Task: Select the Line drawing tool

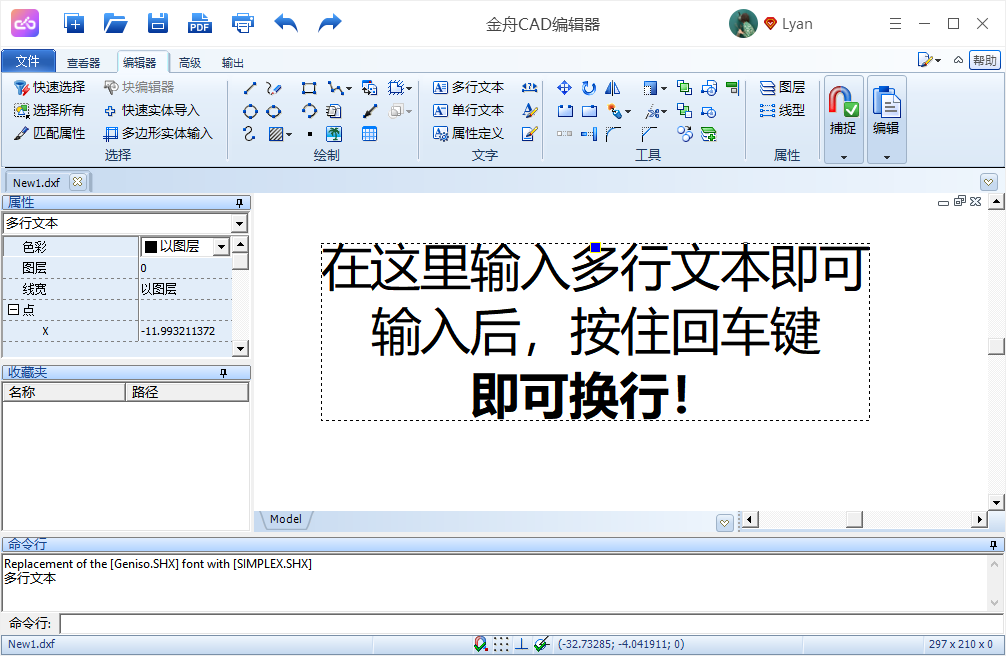Action: point(250,88)
